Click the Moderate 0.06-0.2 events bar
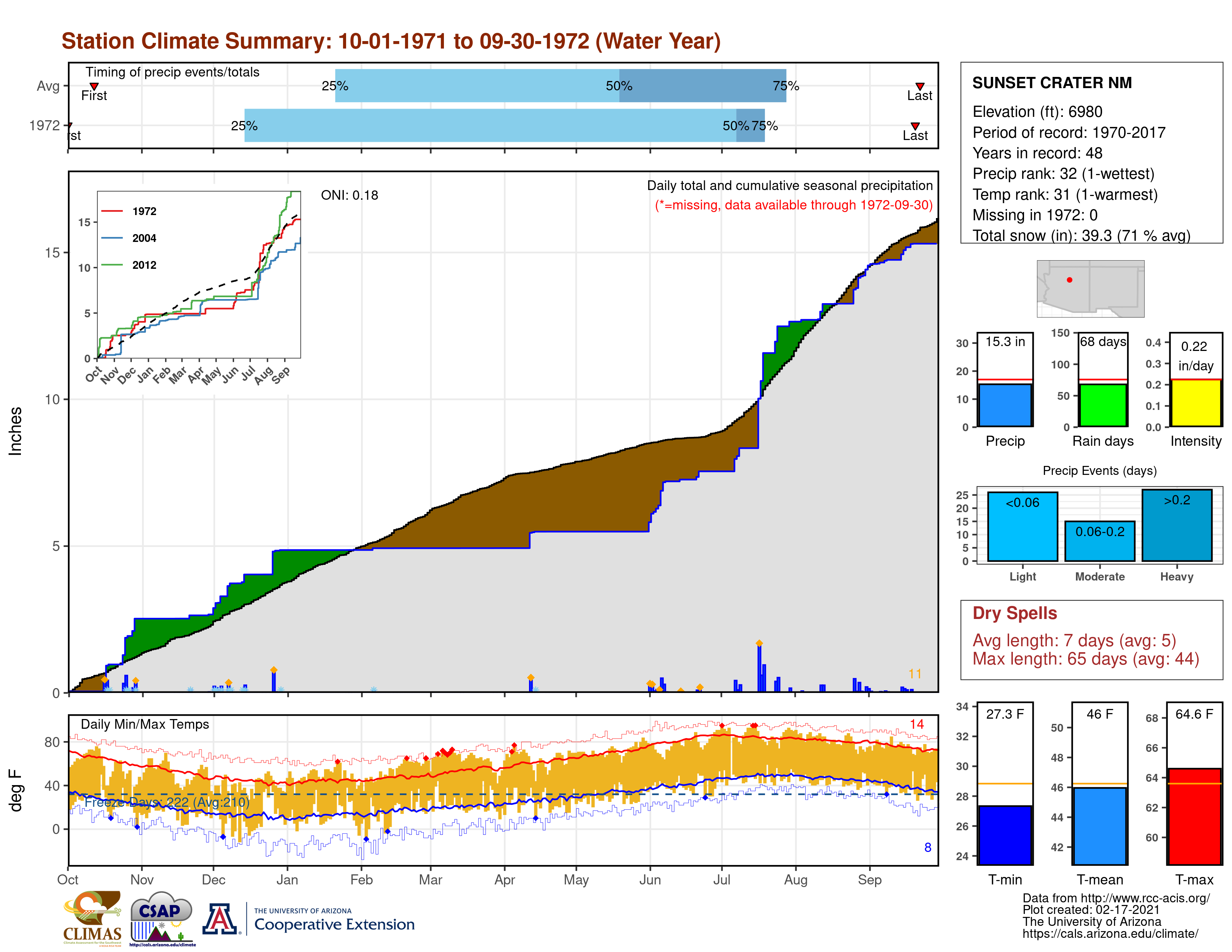Screen dimensions: 1232x952 1099,541
